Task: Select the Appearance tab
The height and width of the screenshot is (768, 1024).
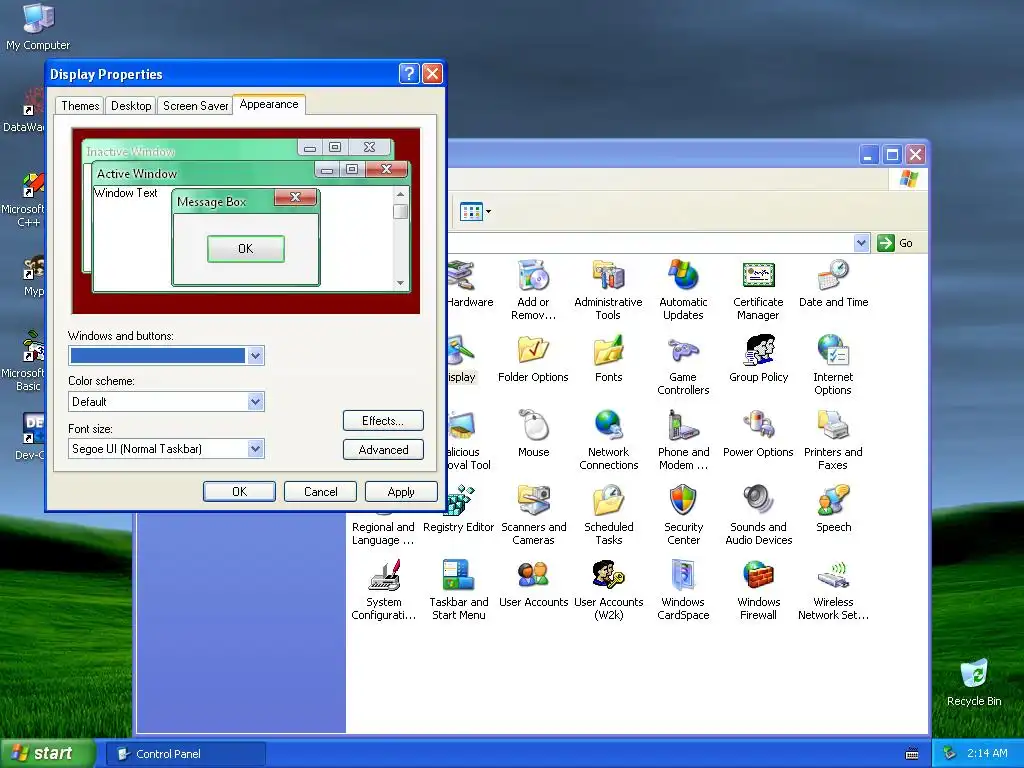Action: 268,104
